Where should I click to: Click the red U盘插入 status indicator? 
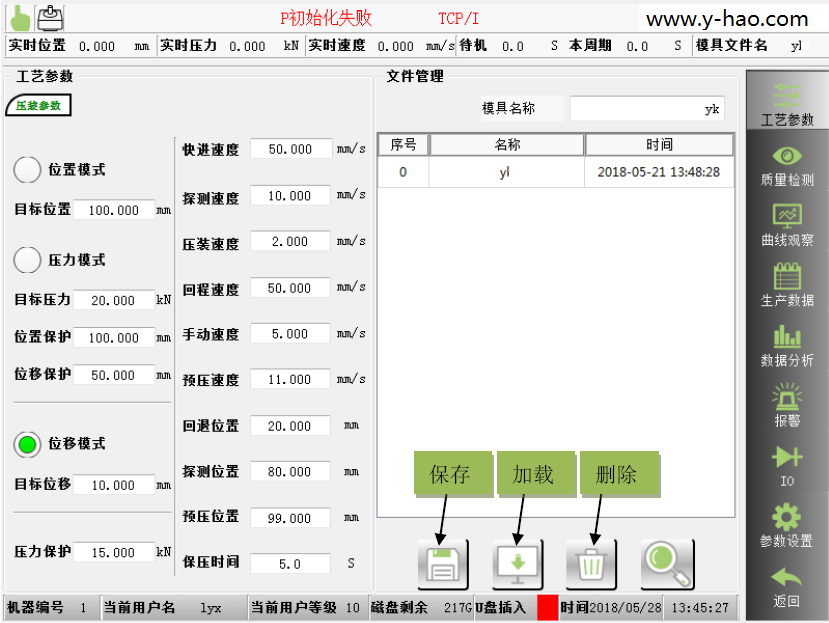pyautogui.click(x=547, y=607)
